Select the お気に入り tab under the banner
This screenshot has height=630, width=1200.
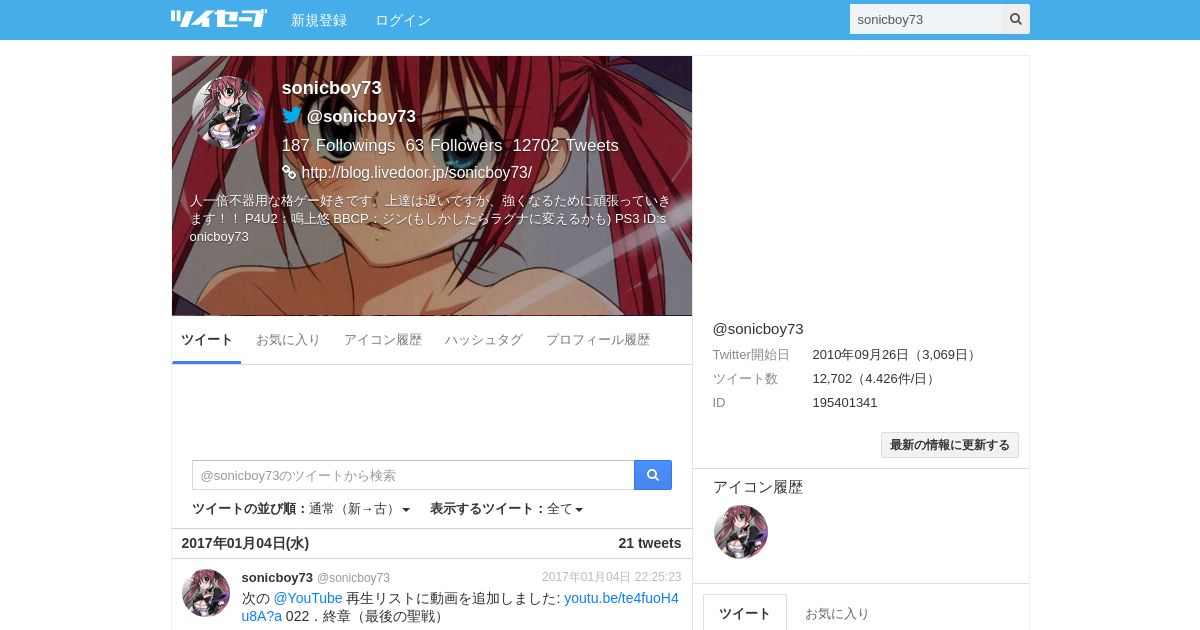point(288,340)
